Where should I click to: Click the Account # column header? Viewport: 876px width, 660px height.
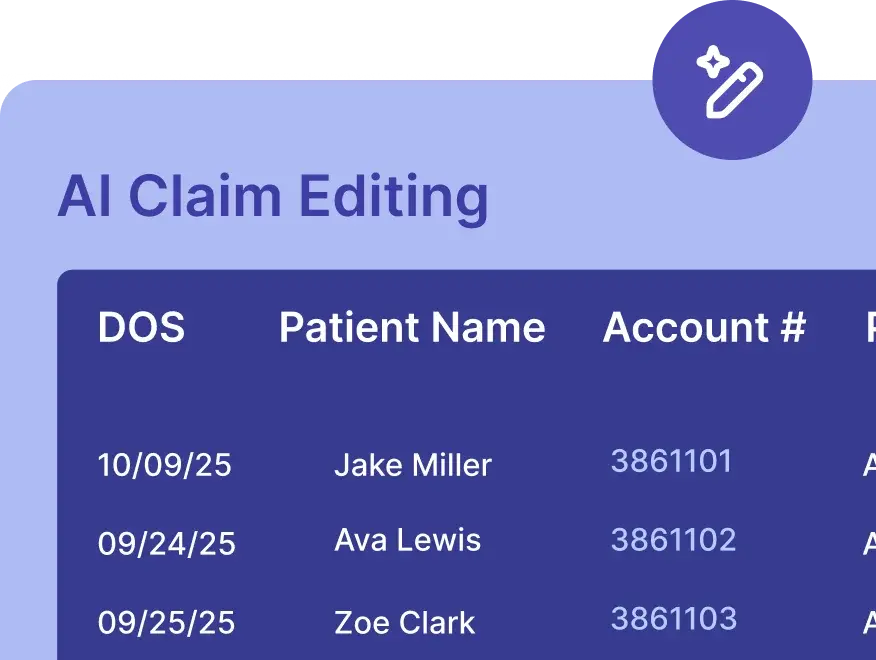coord(706,329)
